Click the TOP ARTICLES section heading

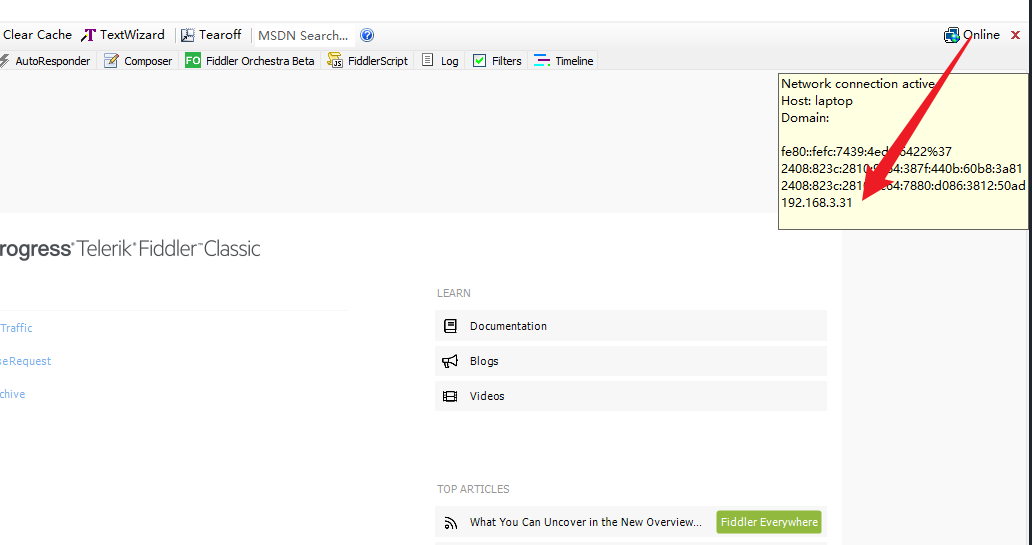(473, 489)
